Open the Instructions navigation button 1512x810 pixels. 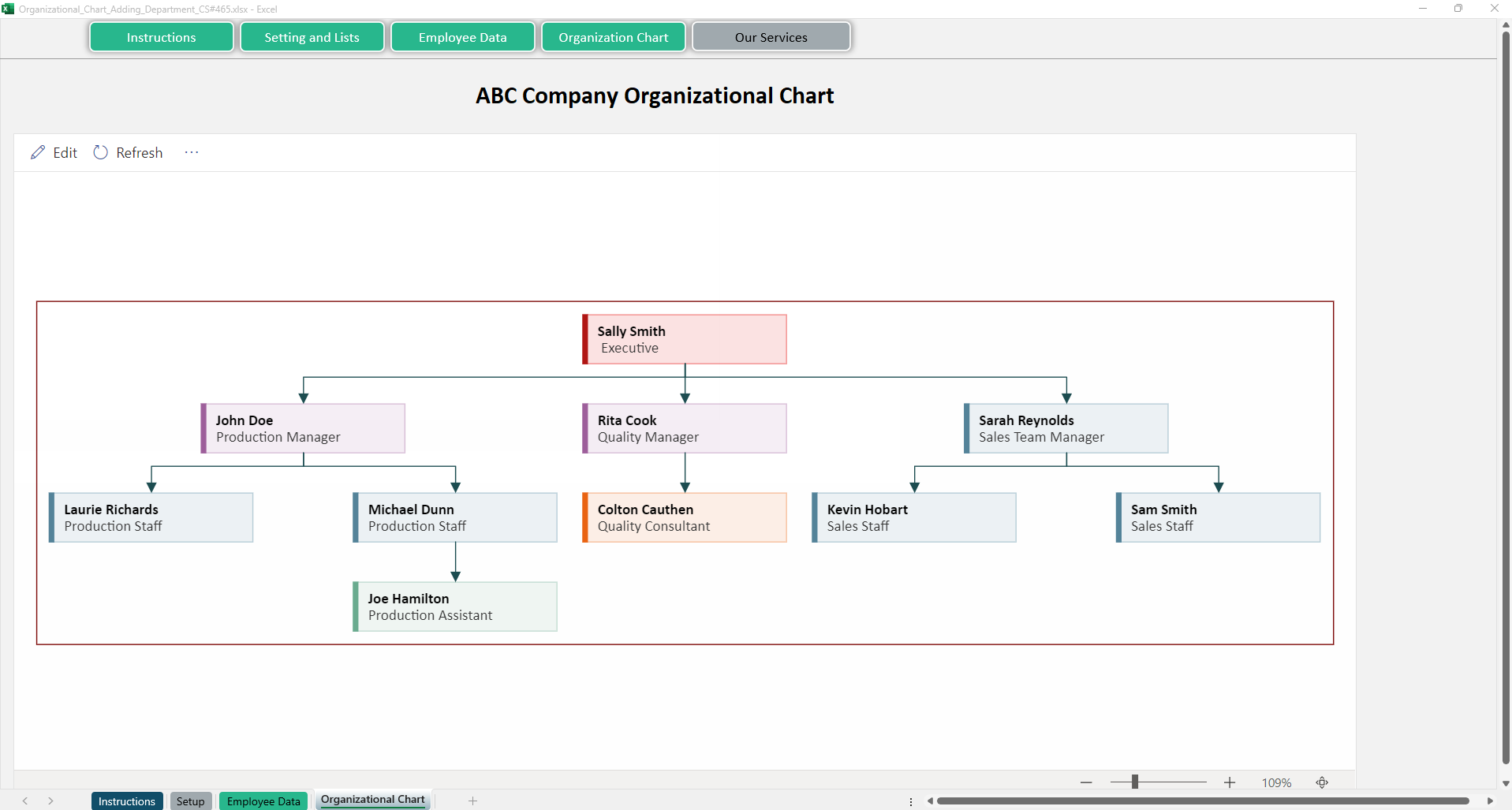161,37
